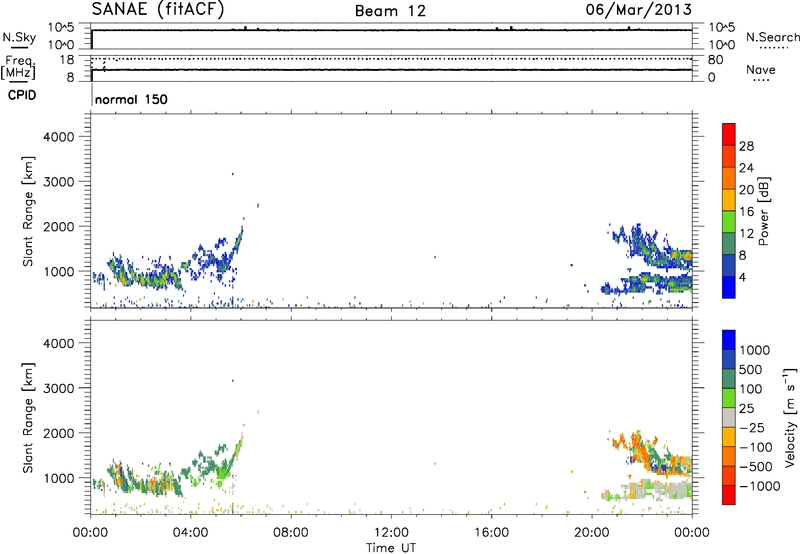Click the Freq. [MHz] axis label

19,68
